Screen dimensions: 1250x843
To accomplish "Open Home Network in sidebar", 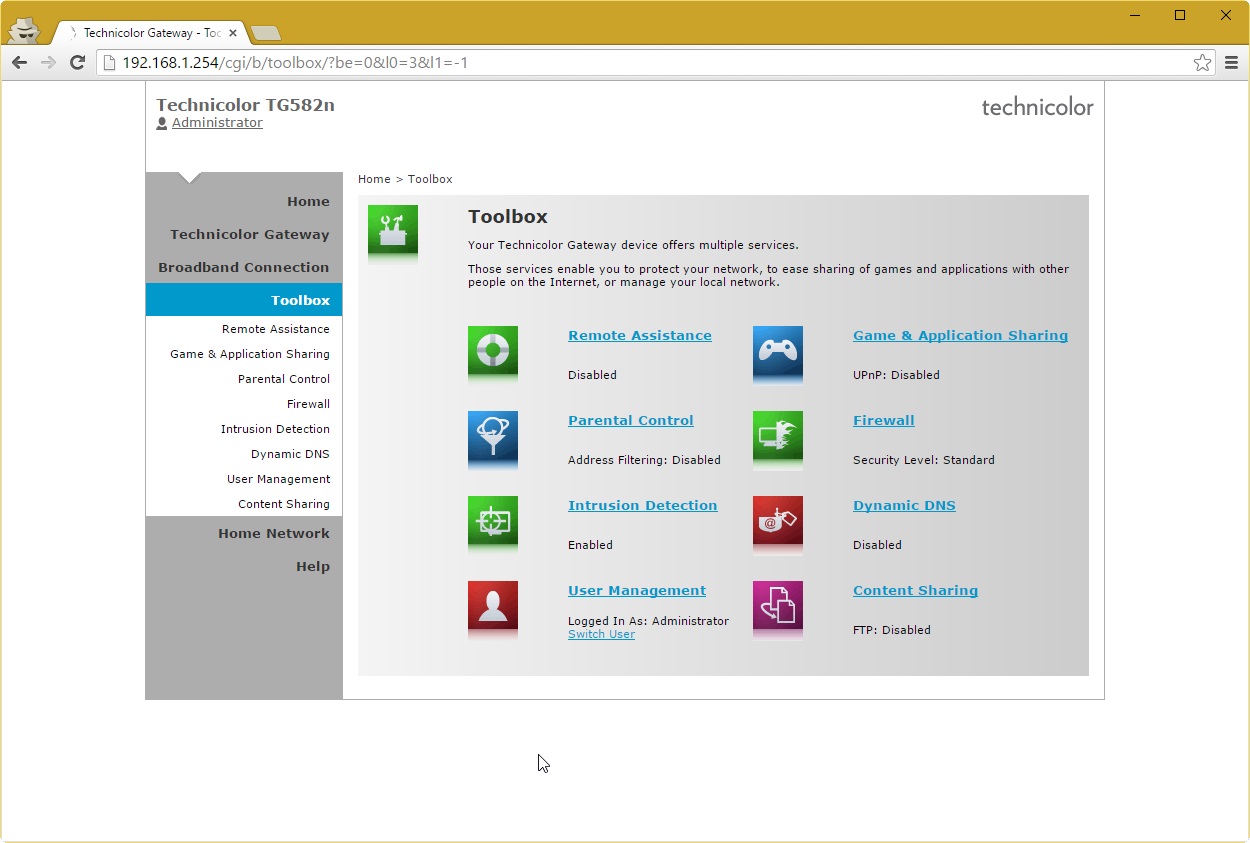I will pyautogui.click(x=274, y=534).
